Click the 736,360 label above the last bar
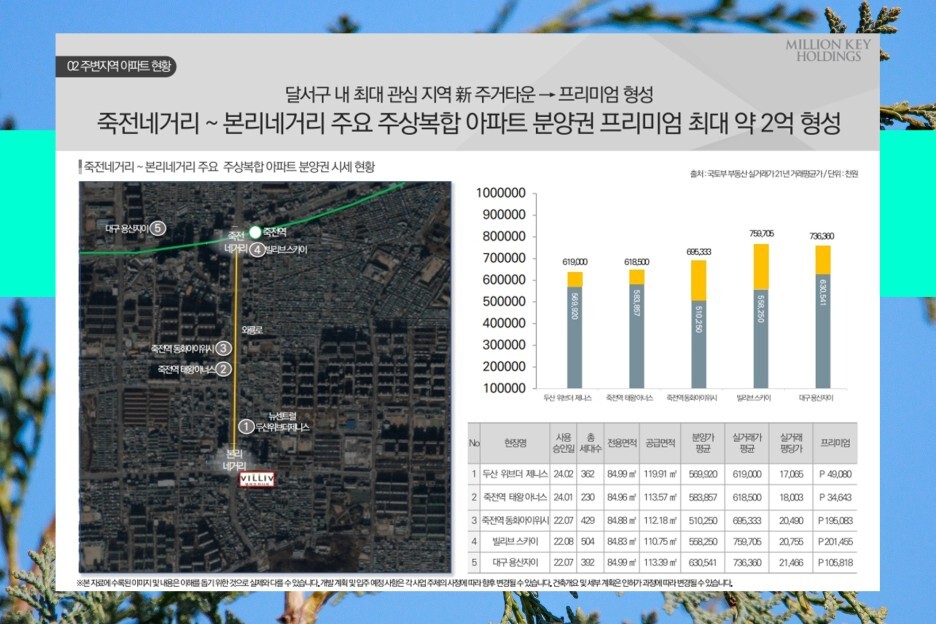 tap(822, 236)
